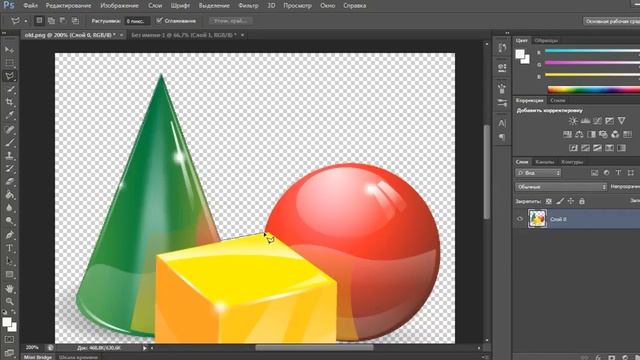Select the Pen tool
Screen dimensions: 640x360
[9, 235]
